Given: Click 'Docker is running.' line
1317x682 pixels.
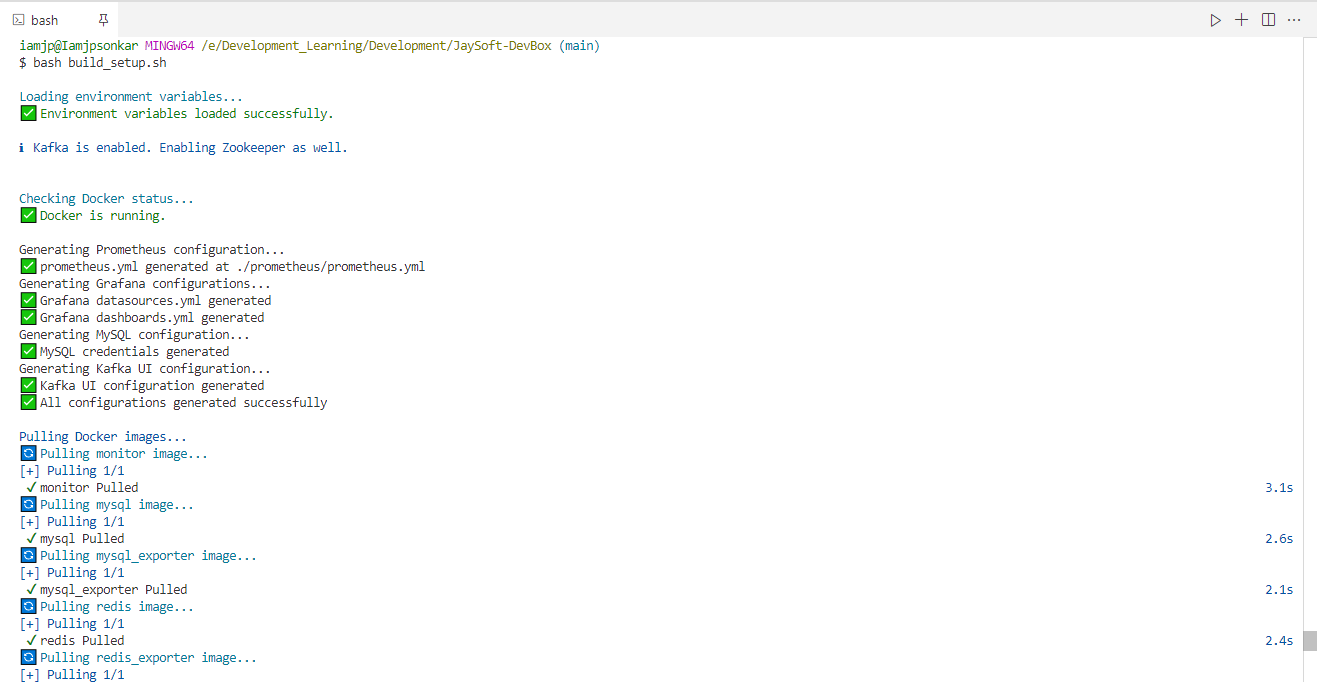Looking at the screenshot, I should click(93, 216).
